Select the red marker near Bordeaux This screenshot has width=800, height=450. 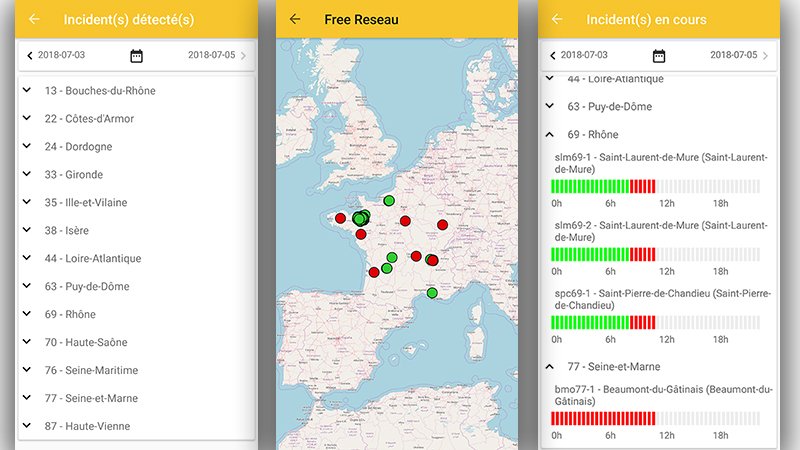point(374,272)
